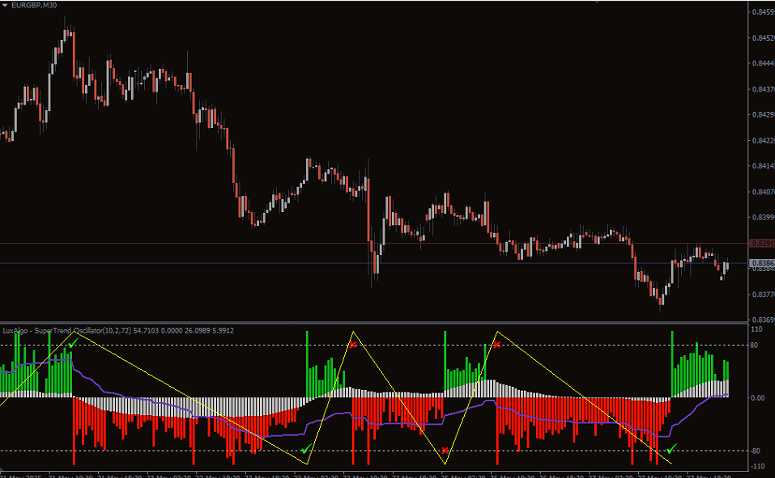Click the 0.8452 value on price scale
The width and height of the screenshot is (775, 478).
pyautogui.click(x=760, y=38)
